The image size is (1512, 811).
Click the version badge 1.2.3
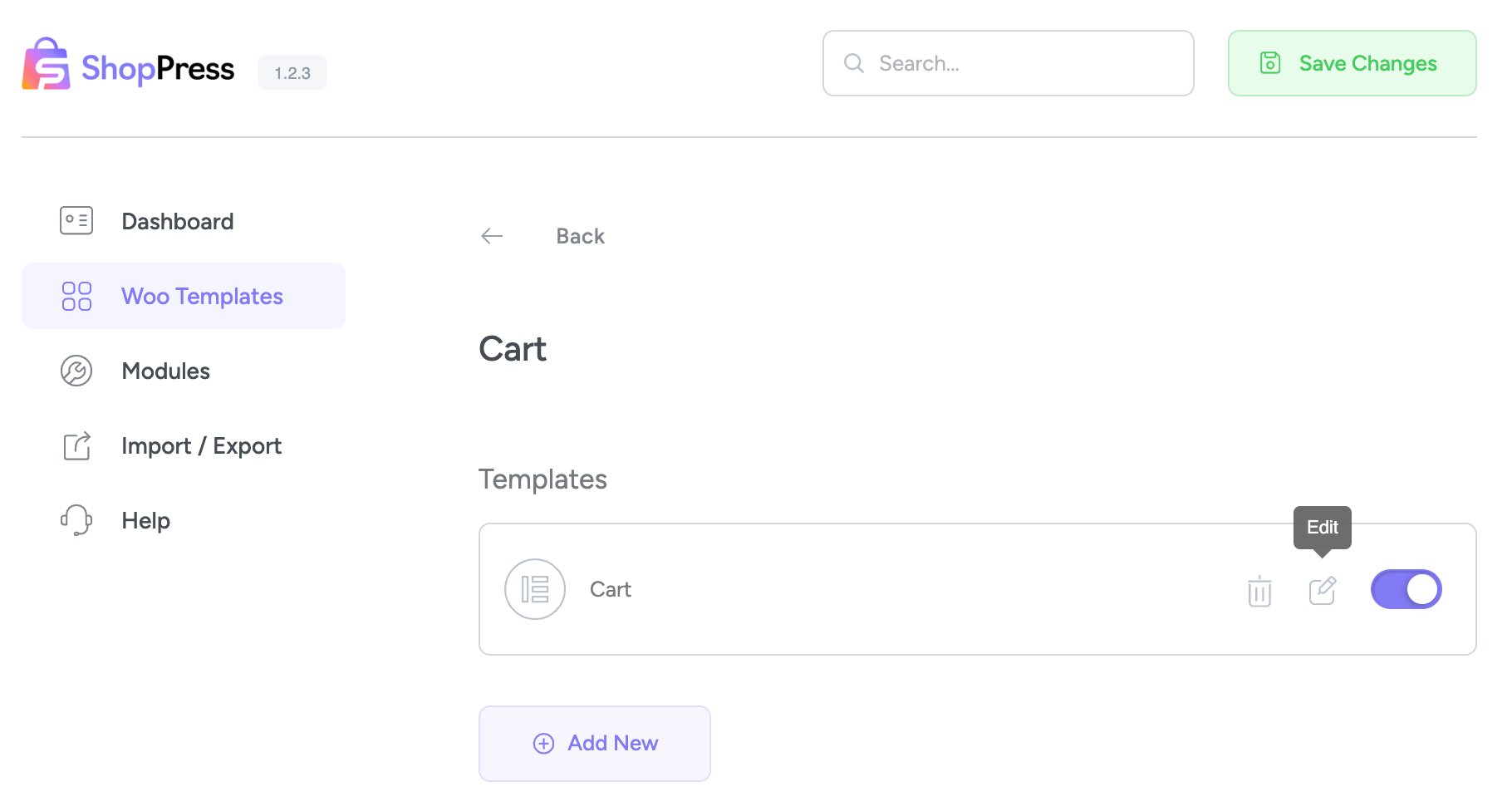point(292,72)
